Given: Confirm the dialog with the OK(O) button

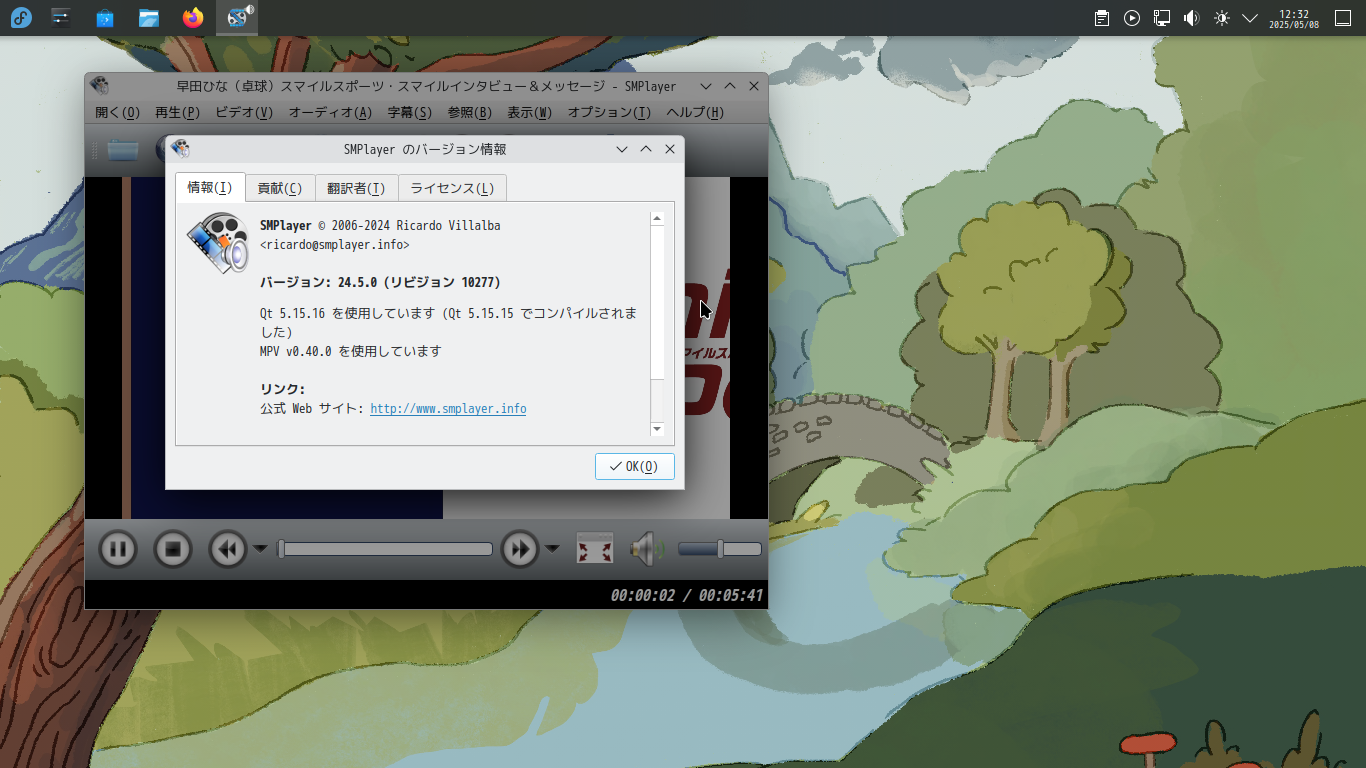Looking at the screenshot, I should point(634,466).
